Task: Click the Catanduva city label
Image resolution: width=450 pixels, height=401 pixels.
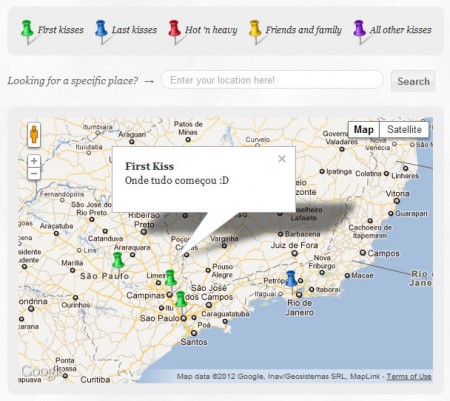Action: (105, 239)
